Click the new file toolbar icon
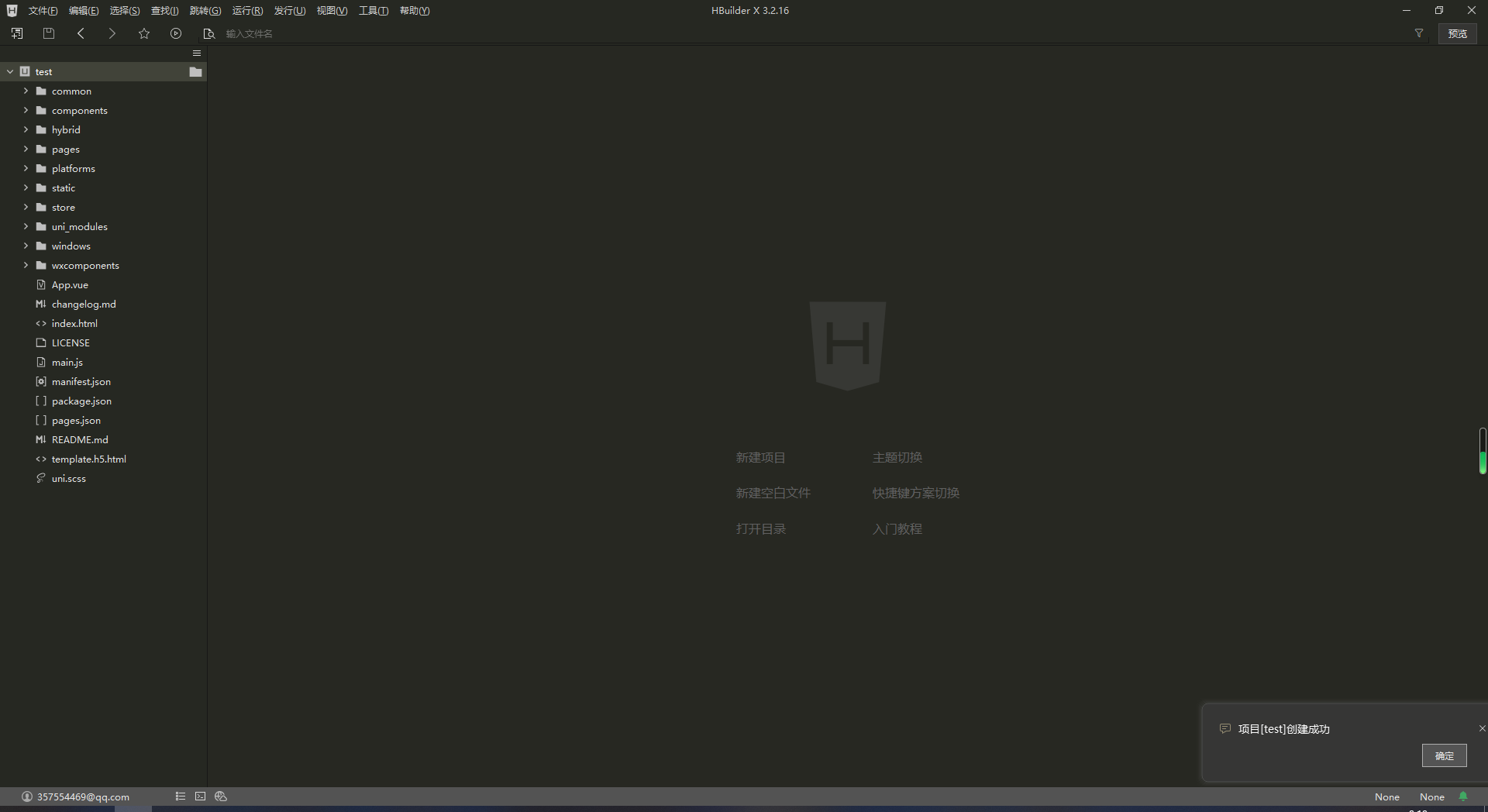This screenshot has height=812, width=1488. click(17, 33)
